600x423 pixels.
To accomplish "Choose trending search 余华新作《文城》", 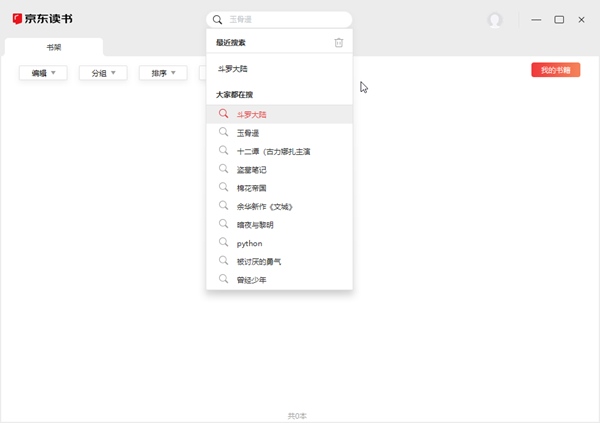I will pos(279,206).
